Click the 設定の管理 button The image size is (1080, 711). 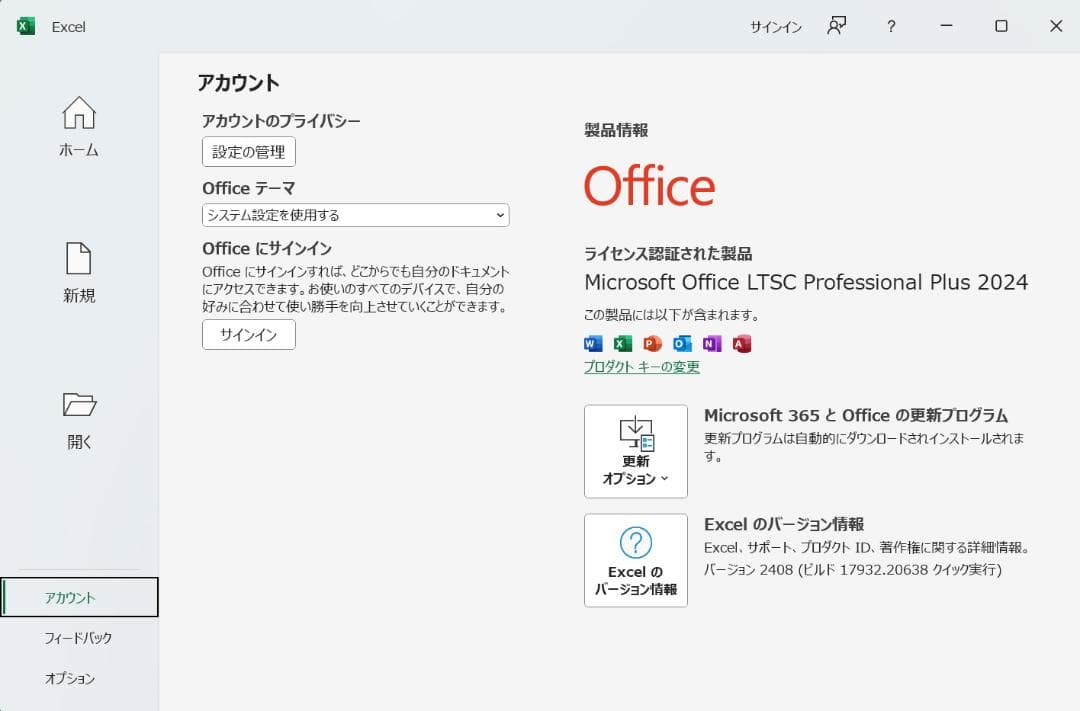pos(247,151)
